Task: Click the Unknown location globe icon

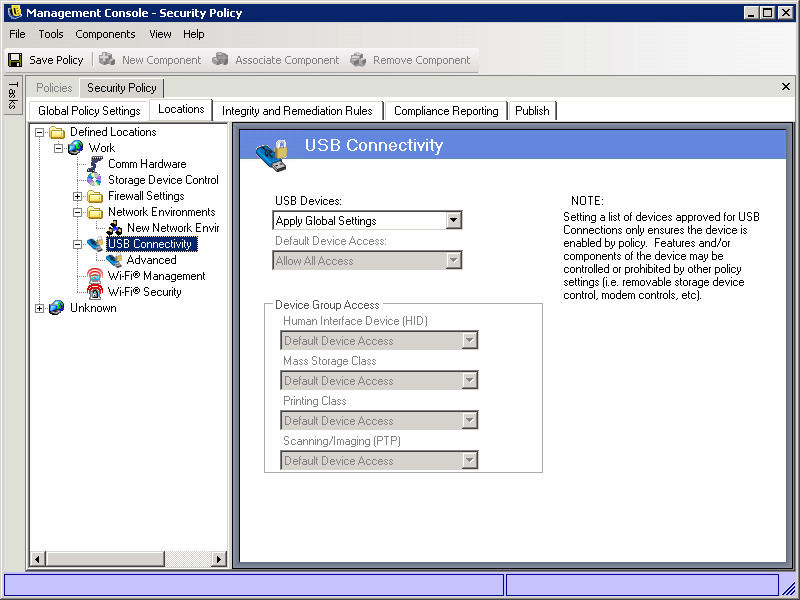Action: [57, 308]
